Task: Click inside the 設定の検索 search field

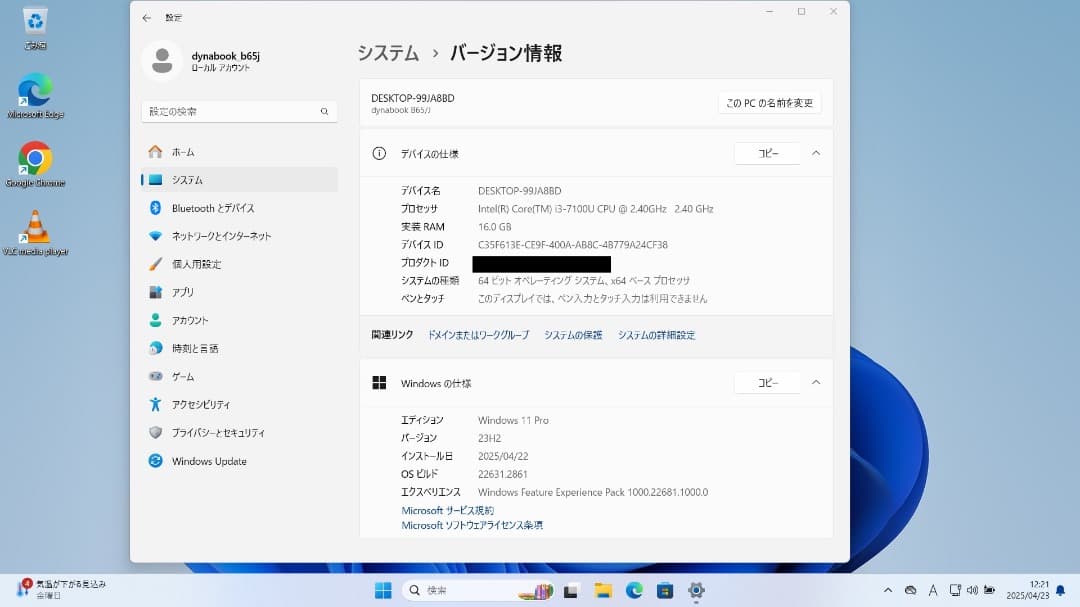Action: pos(238,111)
